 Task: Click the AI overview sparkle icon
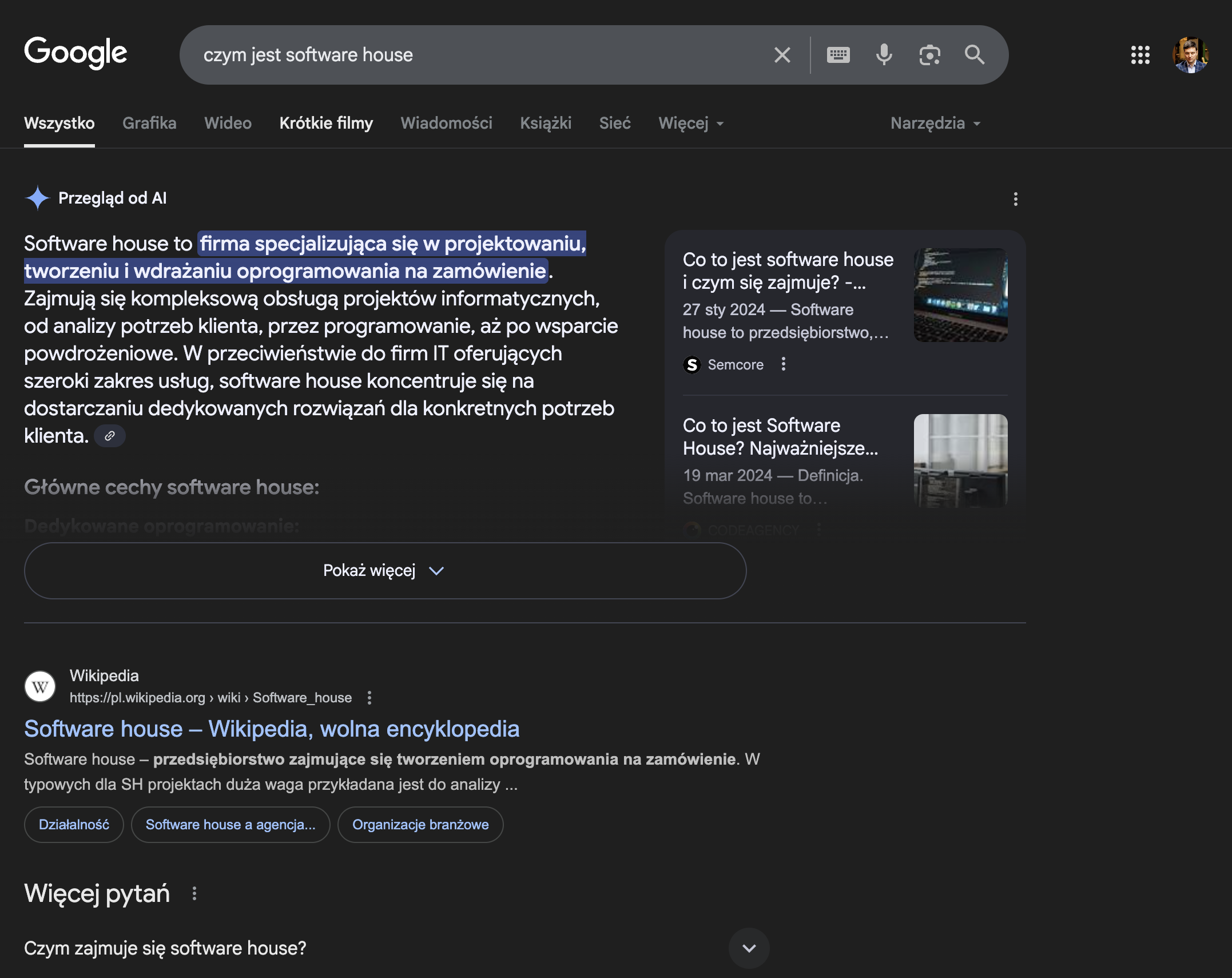click(38, 198)
